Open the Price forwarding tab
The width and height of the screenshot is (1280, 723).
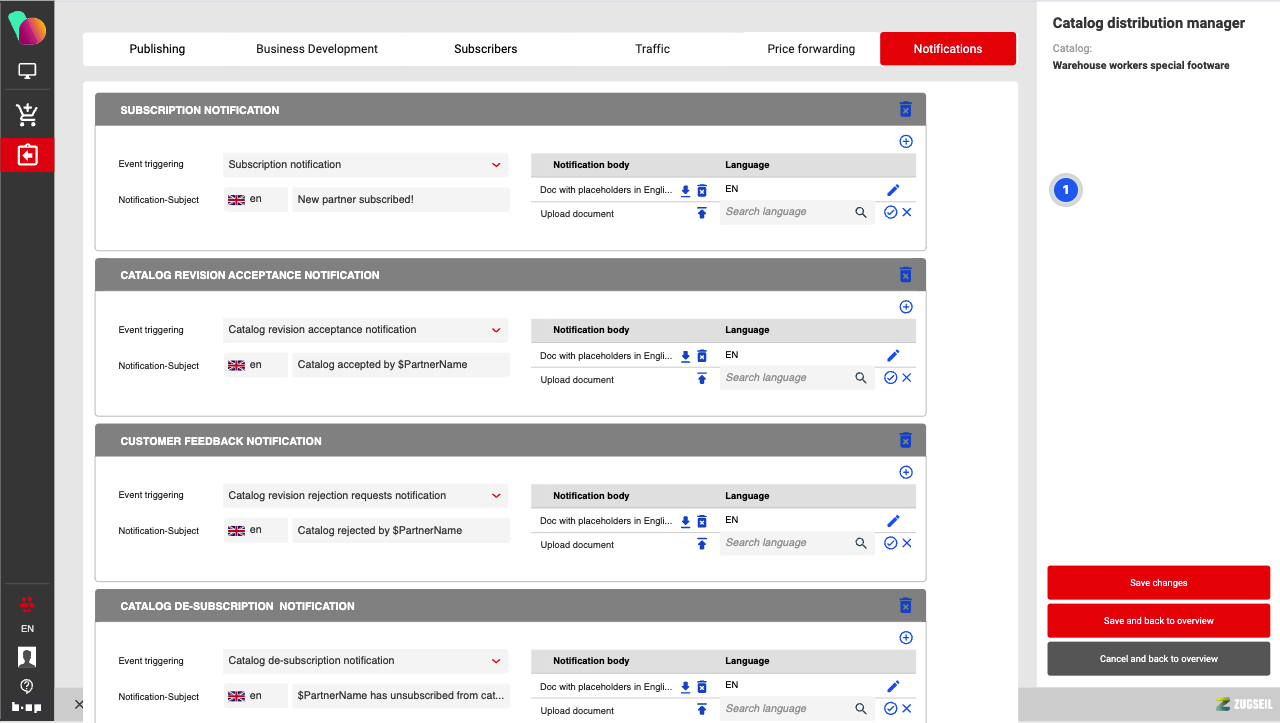[811, 49]
